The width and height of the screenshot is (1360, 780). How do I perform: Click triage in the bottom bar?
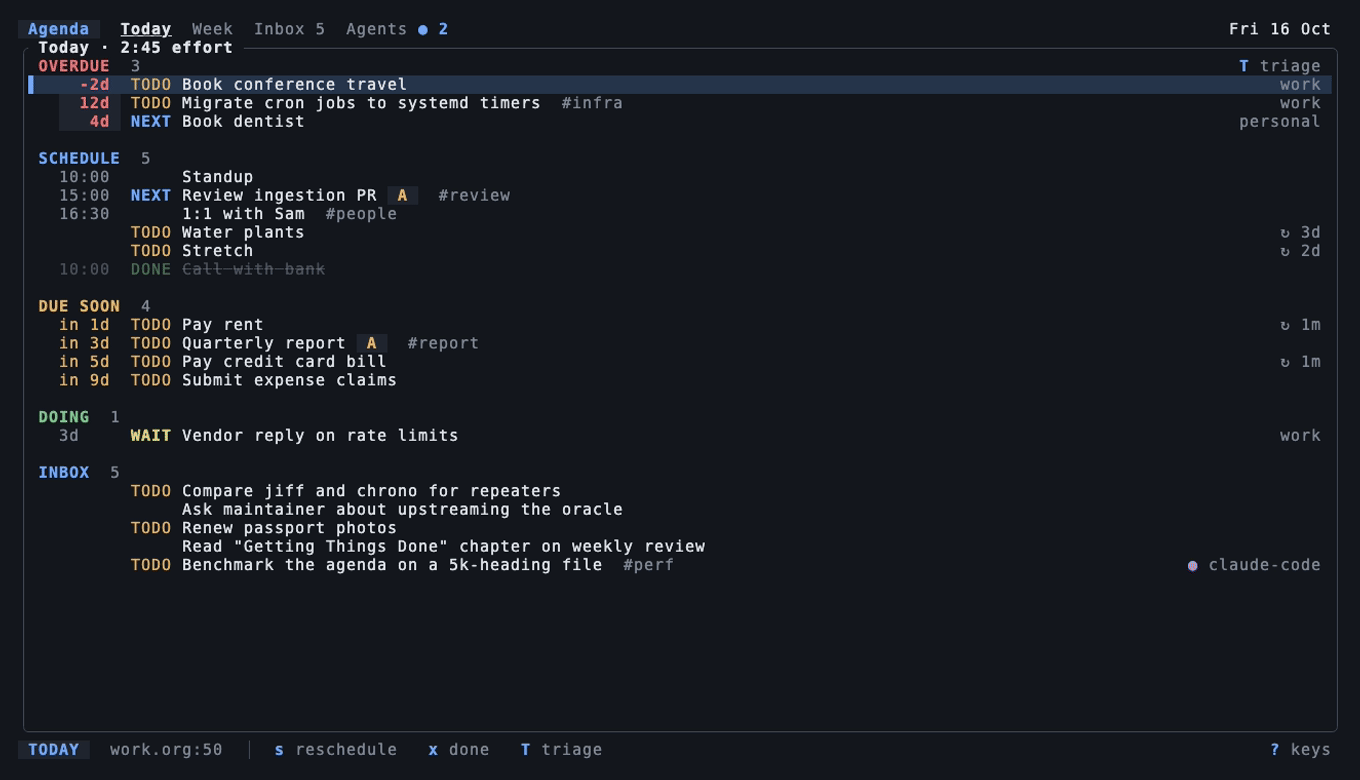click(561, 749)
